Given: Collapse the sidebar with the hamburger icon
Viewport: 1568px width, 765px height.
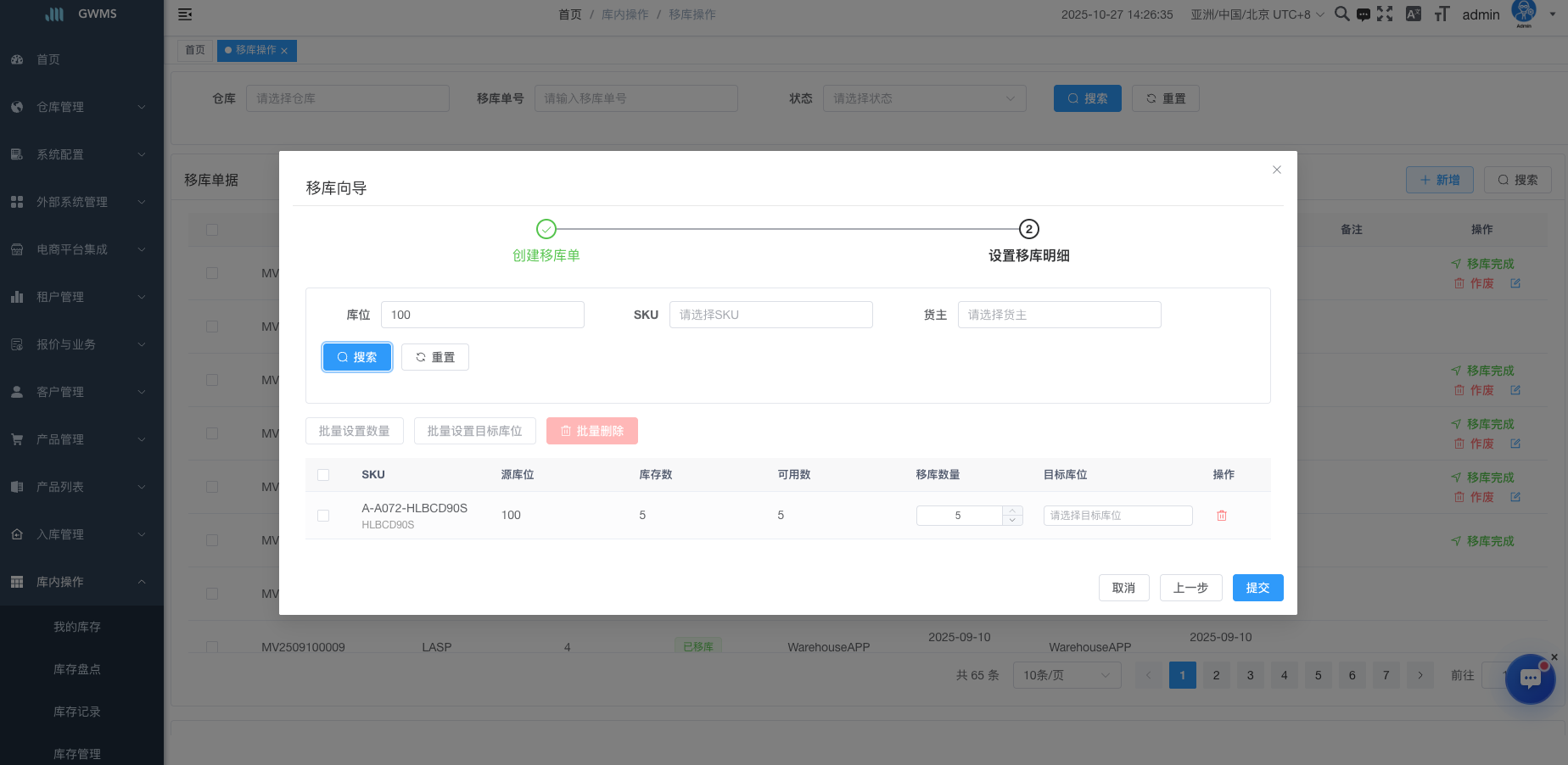Looking at the screenshot, I should click(x=185, y=14).
